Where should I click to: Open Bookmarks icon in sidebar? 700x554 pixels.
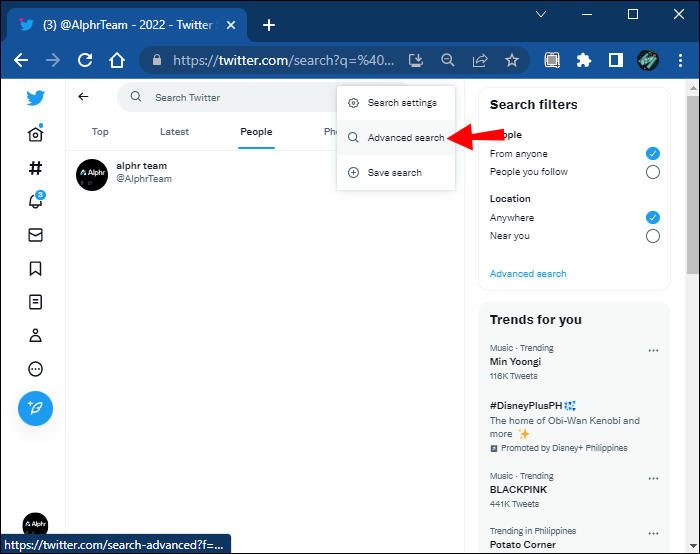click(35, 268)
